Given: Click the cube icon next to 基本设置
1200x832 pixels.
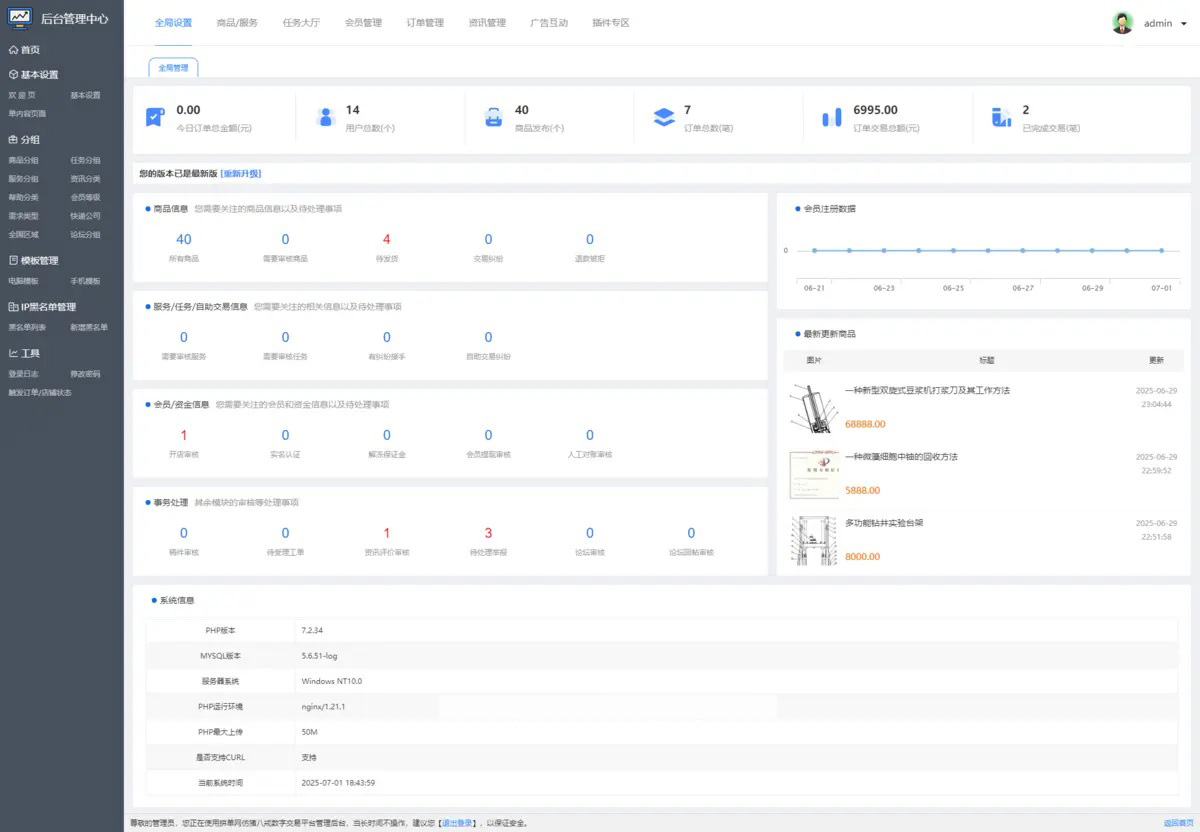Looking at the screenshot, I should click(13, 75).
